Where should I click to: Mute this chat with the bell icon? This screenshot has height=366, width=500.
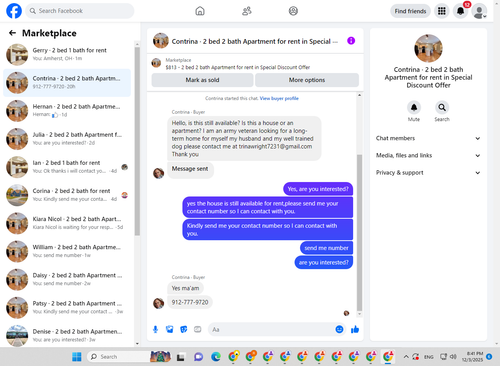[414, 107]
